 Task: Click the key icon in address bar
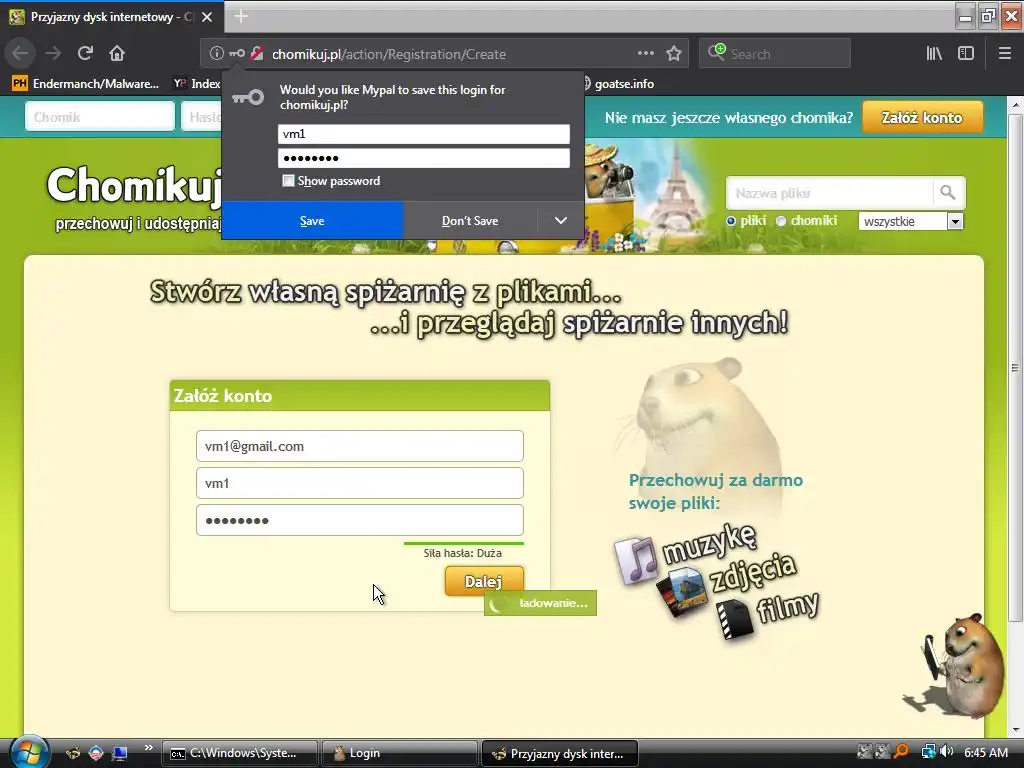pyautogui.click(x=237, y=54)
